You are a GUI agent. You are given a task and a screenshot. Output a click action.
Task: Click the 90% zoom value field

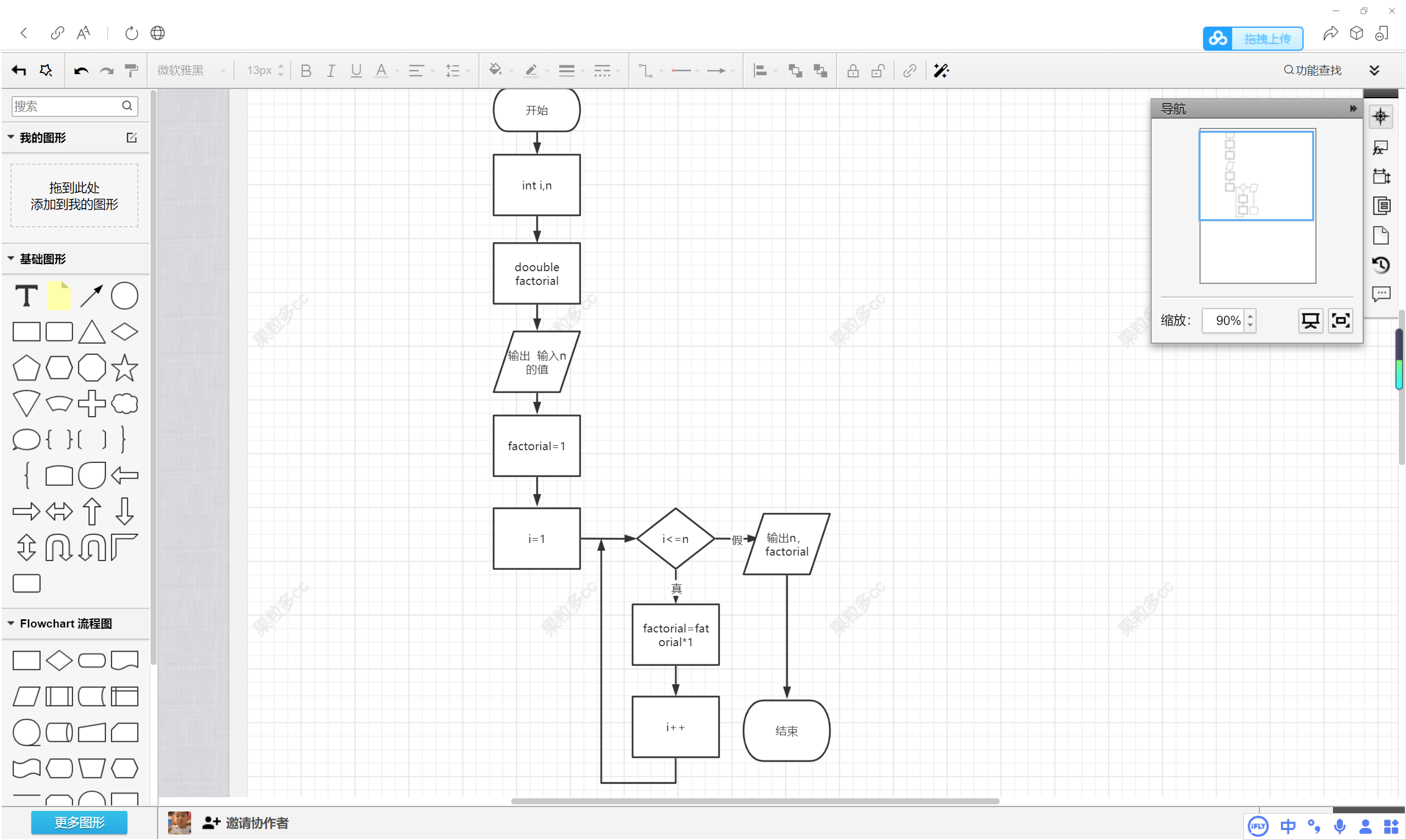coord(1223,321)
